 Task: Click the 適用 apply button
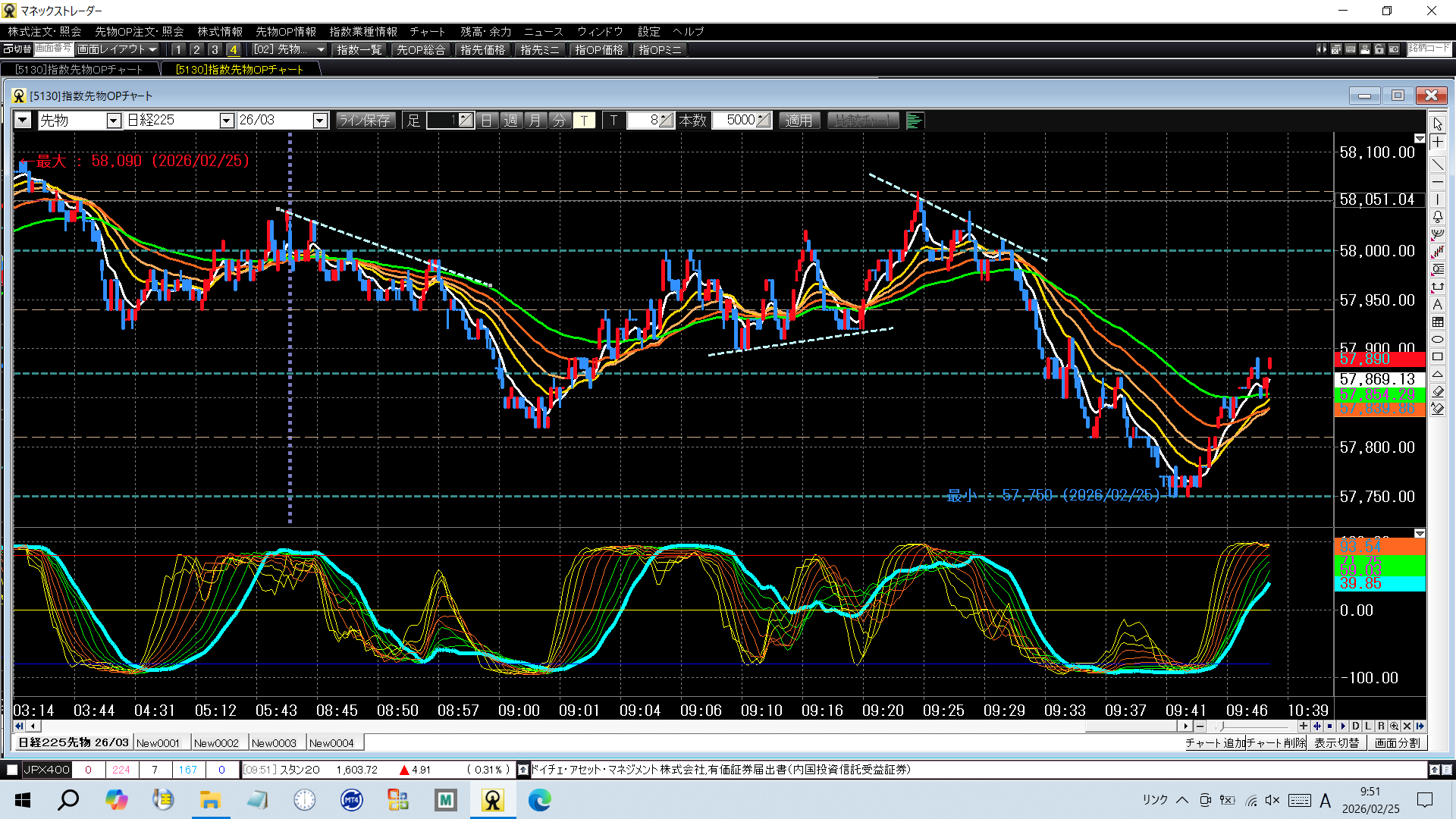pyautogui.click(x=799, y=121)
